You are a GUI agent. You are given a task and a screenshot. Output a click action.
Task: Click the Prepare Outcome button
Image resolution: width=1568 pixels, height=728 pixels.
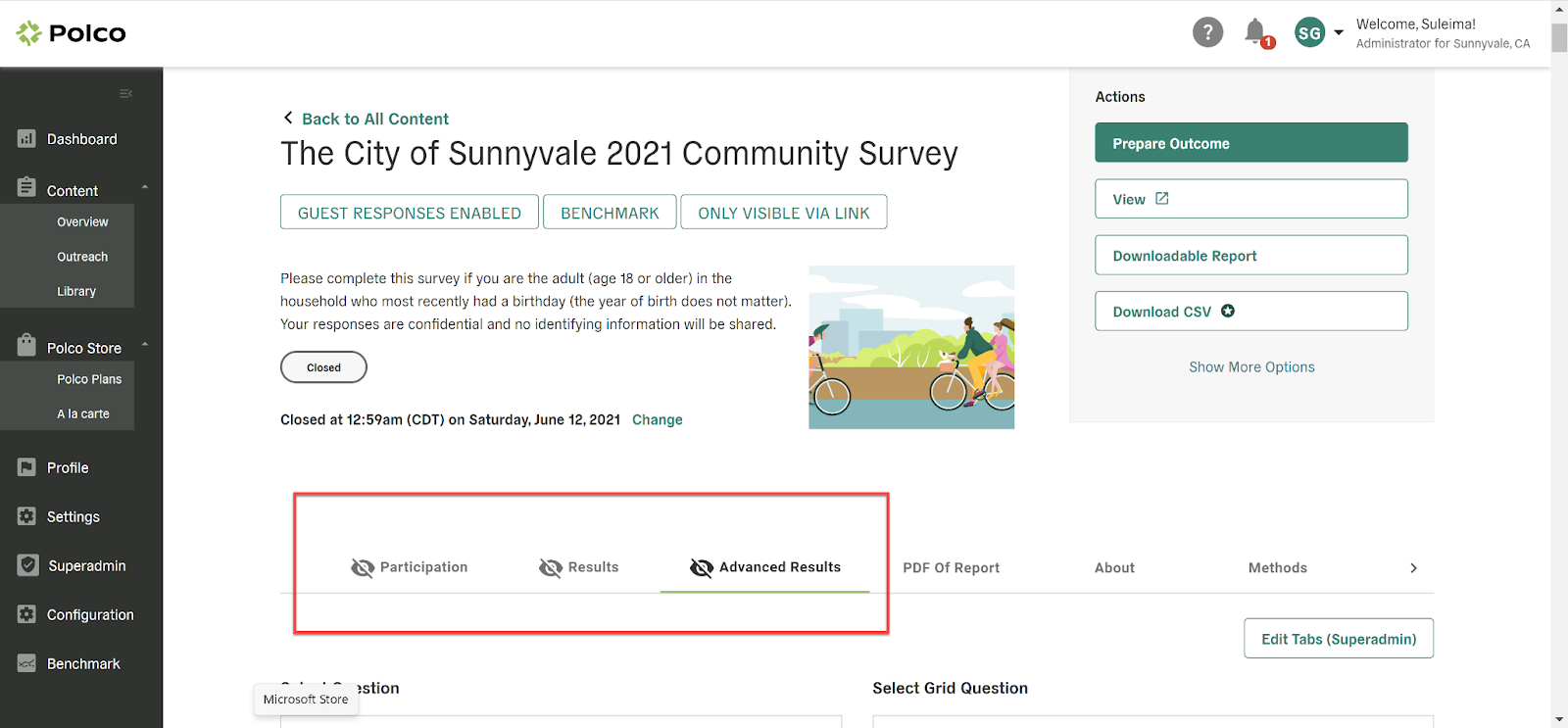click(x=1251, y=143)
